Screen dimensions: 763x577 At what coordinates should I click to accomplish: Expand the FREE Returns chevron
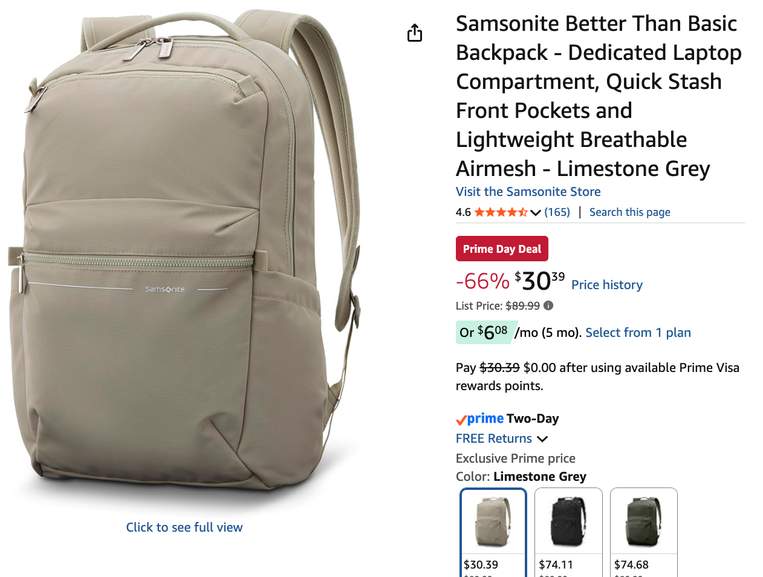[x=542, y=439]
